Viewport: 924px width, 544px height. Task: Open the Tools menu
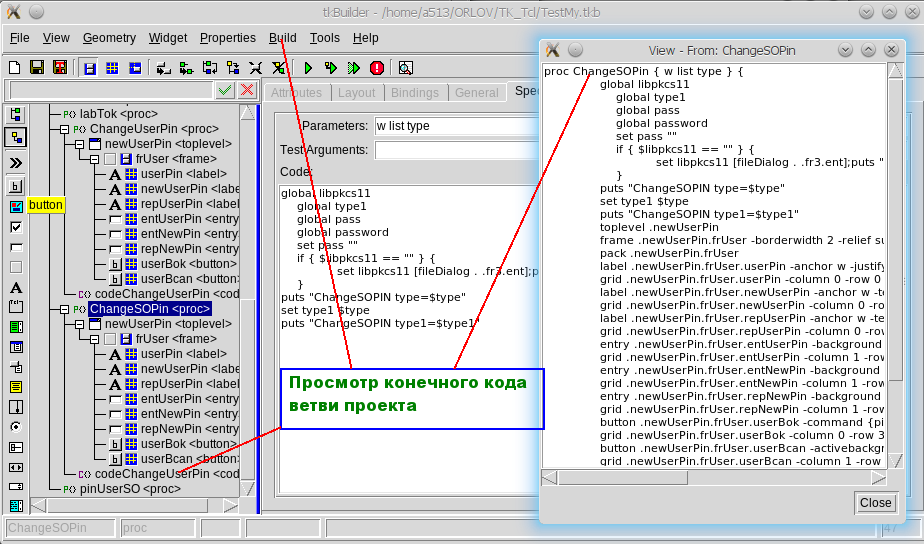tap(325, 38)
